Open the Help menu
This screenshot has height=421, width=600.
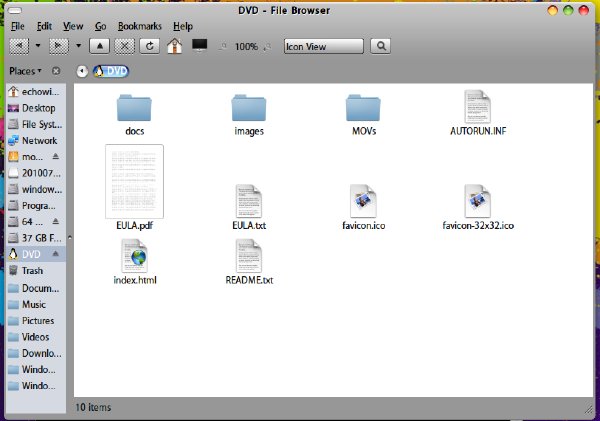tap(183, 26)
